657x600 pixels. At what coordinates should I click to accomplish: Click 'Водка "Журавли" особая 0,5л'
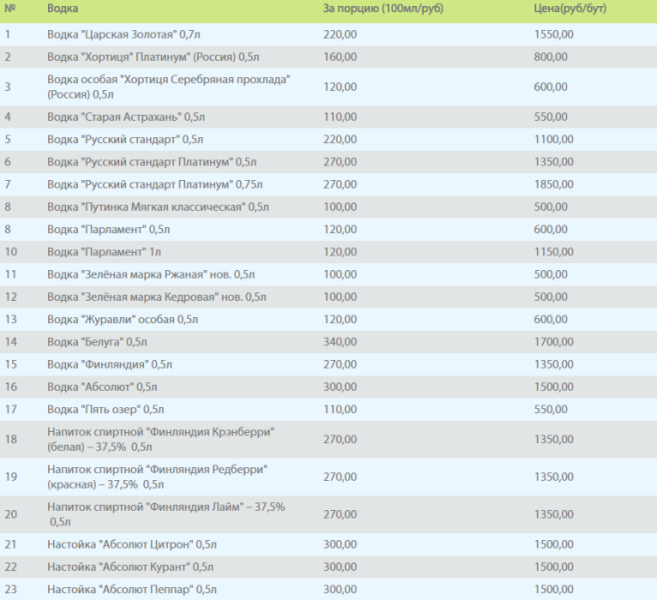122,320
